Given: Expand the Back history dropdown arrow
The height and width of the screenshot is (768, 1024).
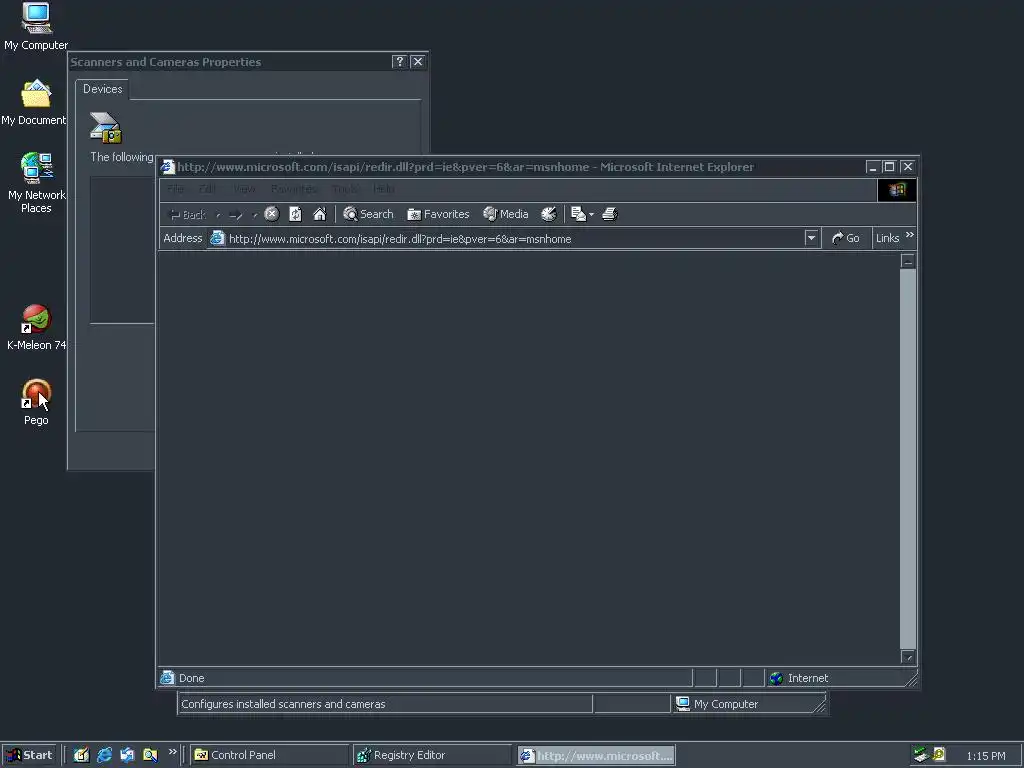Looking at the screenshot, I should tap(218, 215).
